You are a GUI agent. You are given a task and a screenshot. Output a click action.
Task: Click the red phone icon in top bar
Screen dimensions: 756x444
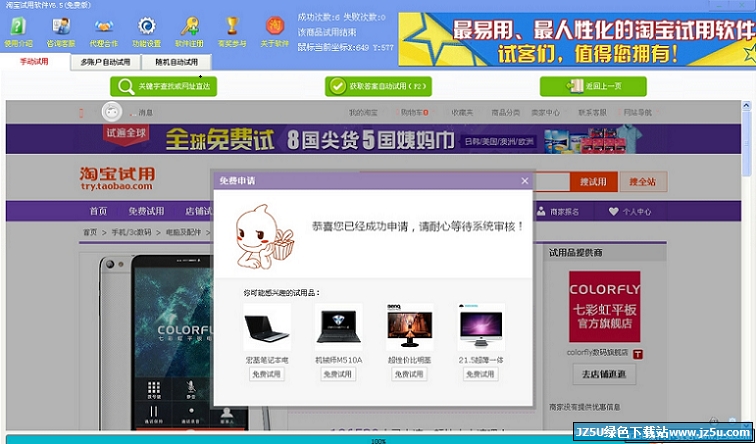click(81, 113)
